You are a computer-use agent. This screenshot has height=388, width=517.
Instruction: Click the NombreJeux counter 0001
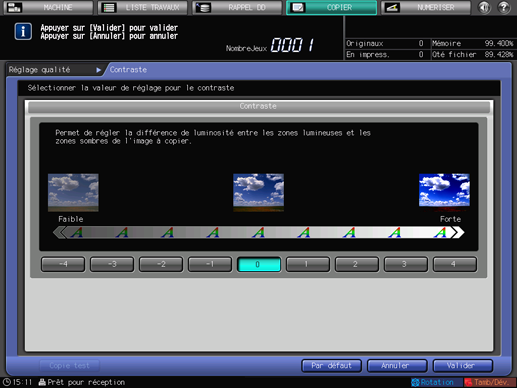(292, 45)
